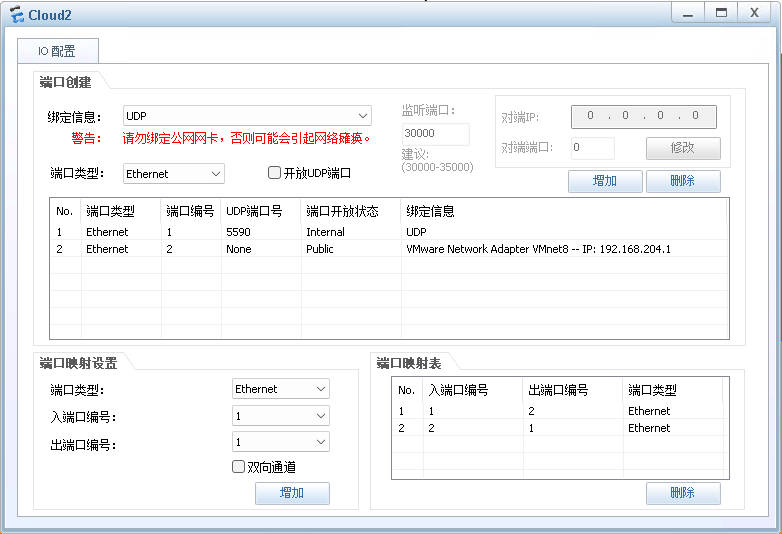Select the VMware Network Adapter VMnet8 row
The width and height of the screenshot is (782, 534).
click(x=389, y=249)
